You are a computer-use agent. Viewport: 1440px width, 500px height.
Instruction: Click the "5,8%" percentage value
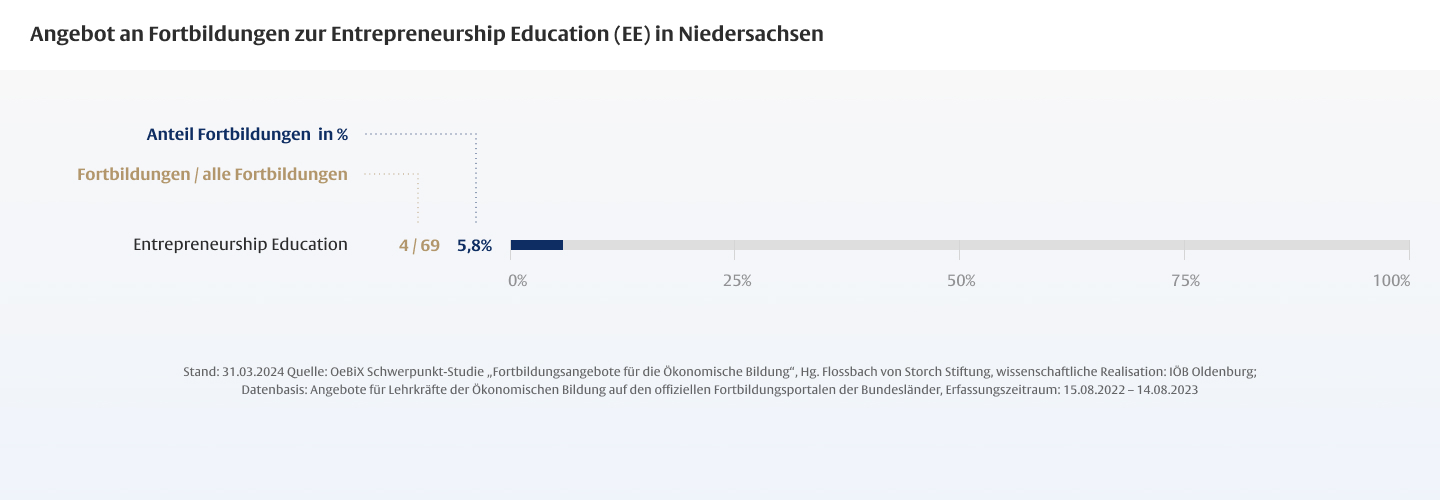point(474,245)
